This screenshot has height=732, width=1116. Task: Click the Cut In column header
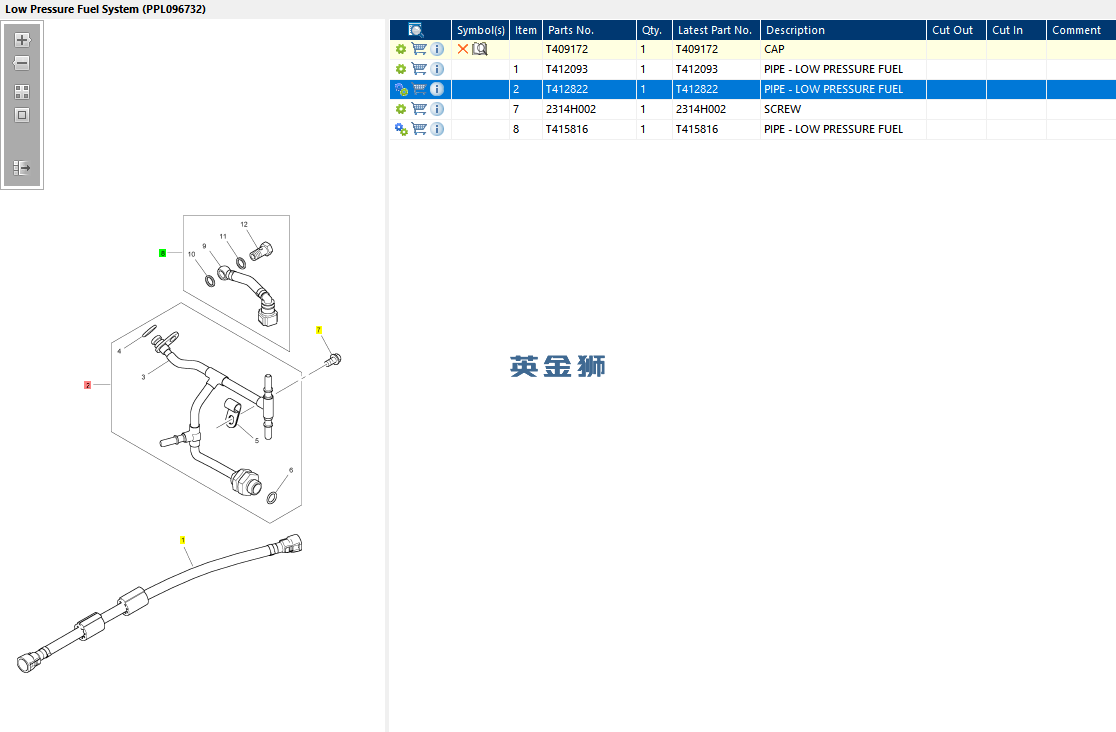1016,30
